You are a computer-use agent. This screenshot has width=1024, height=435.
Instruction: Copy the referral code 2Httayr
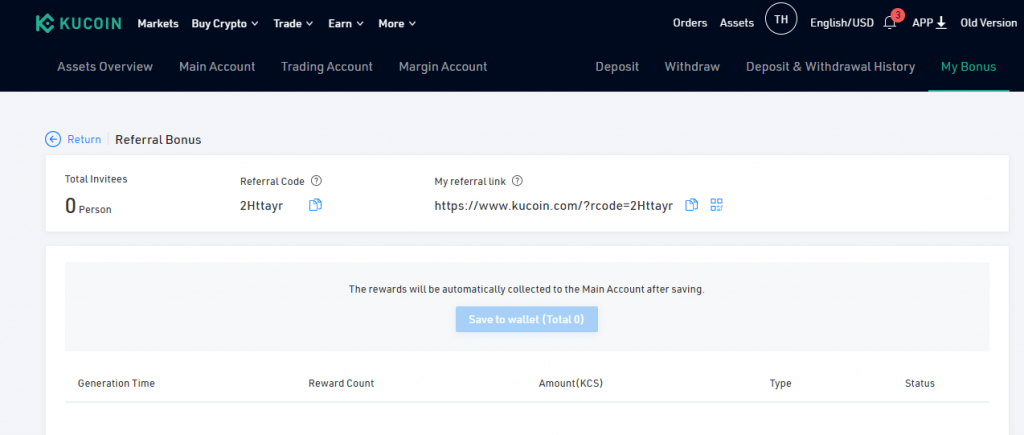coord(315,205)
